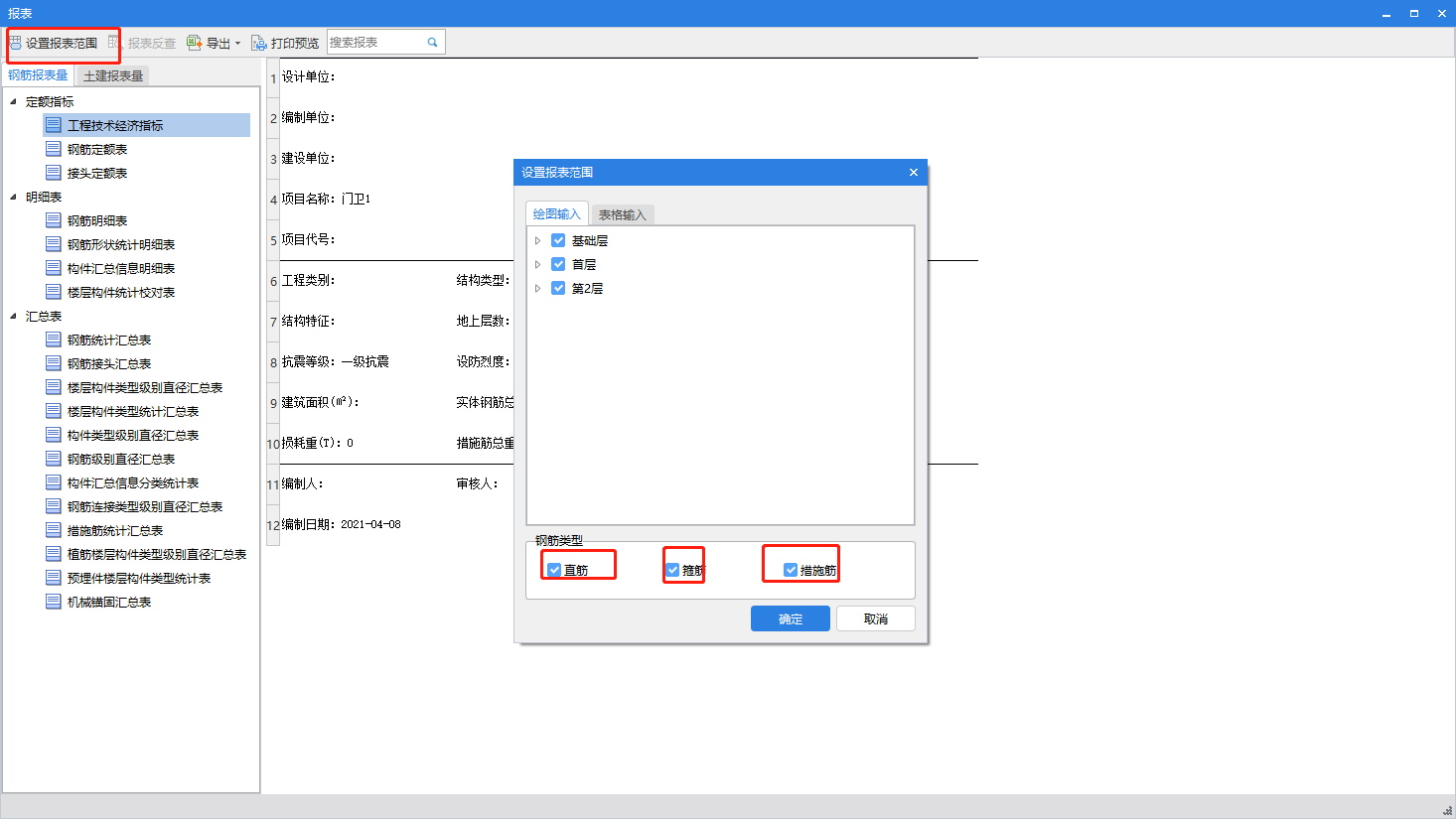Click the 编制日期: 2021-04-08 row
1456x819 pixels.
click(341, 524)
